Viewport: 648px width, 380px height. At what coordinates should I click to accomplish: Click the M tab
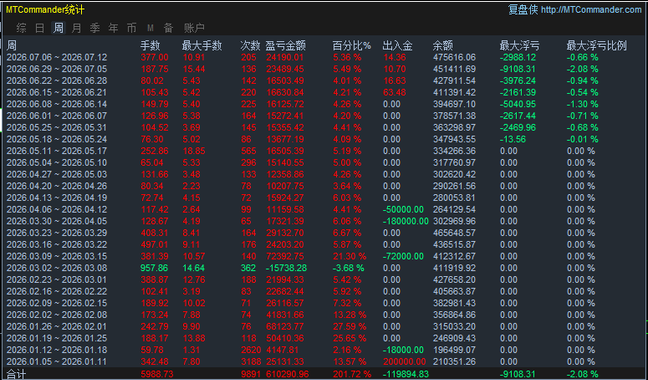150,28
